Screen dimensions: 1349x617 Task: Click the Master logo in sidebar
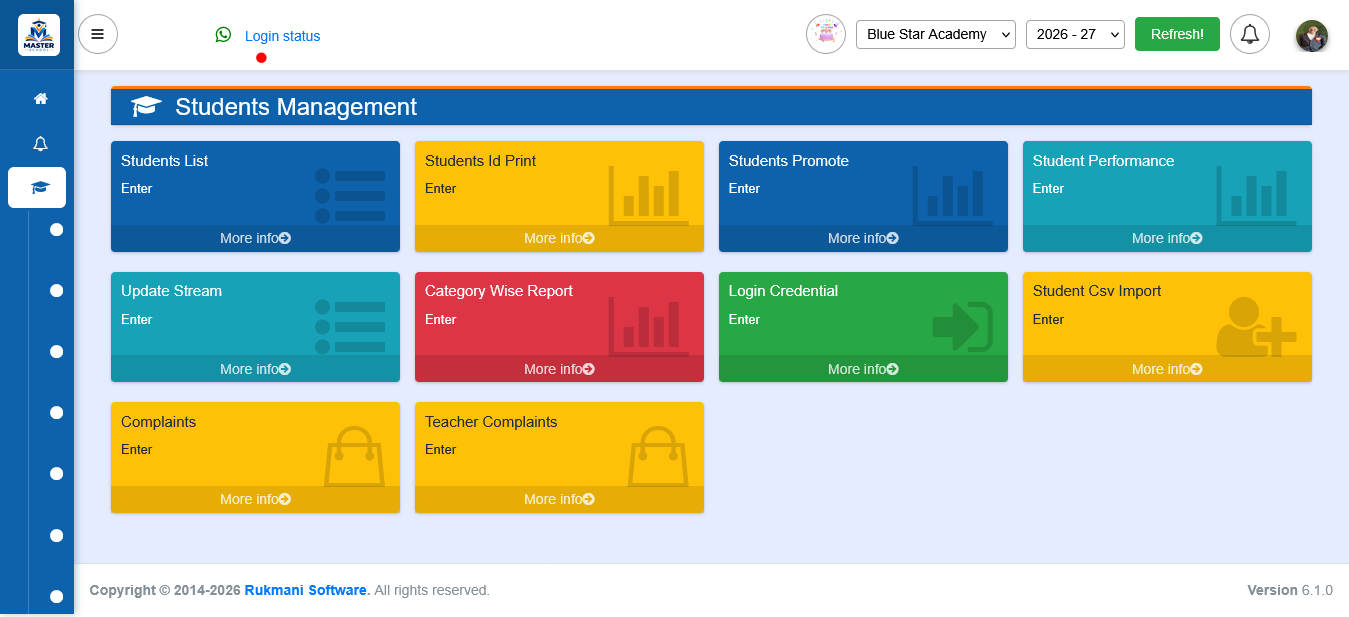click(39, 35)
